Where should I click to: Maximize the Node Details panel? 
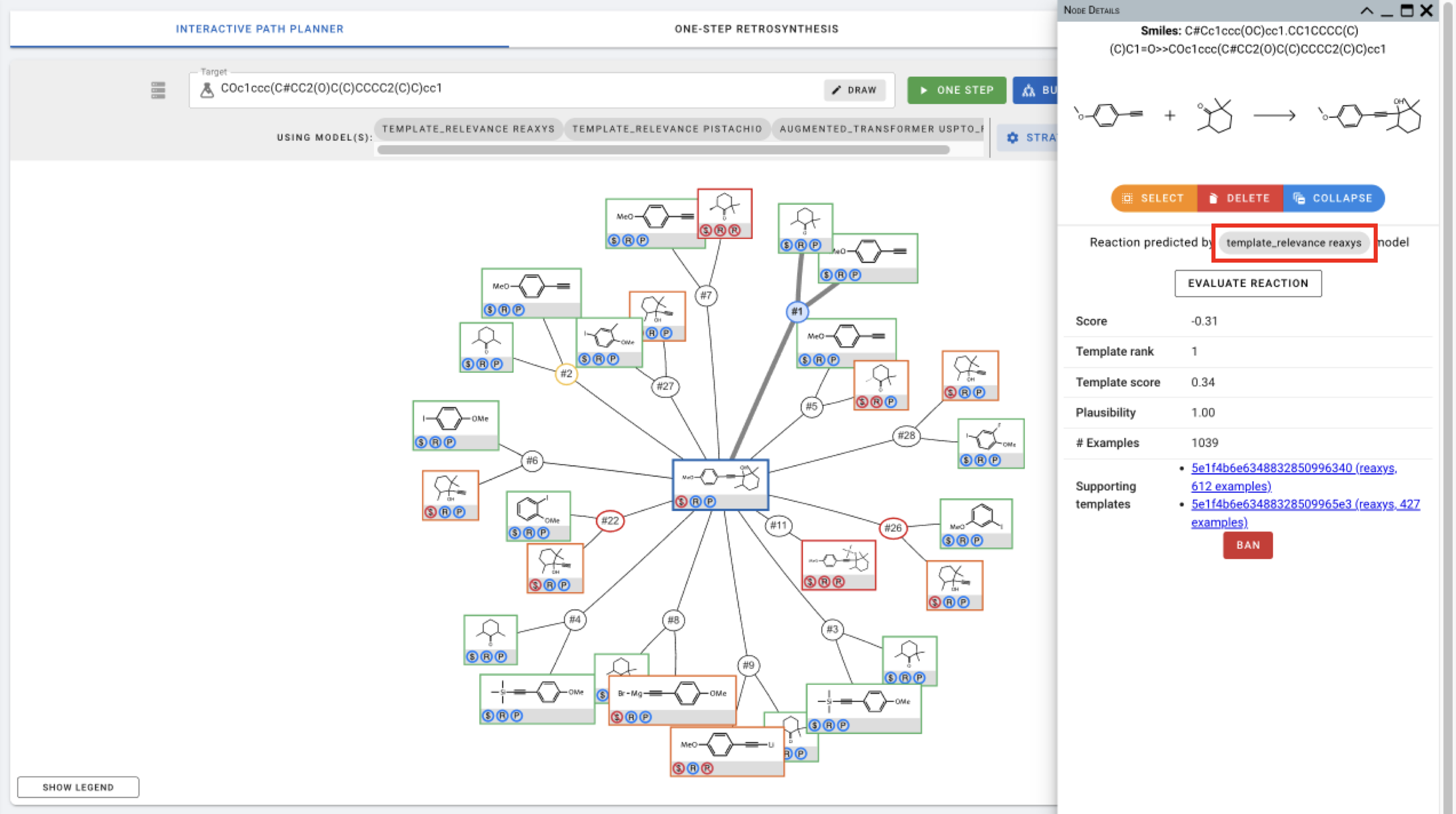[1407, 10]
